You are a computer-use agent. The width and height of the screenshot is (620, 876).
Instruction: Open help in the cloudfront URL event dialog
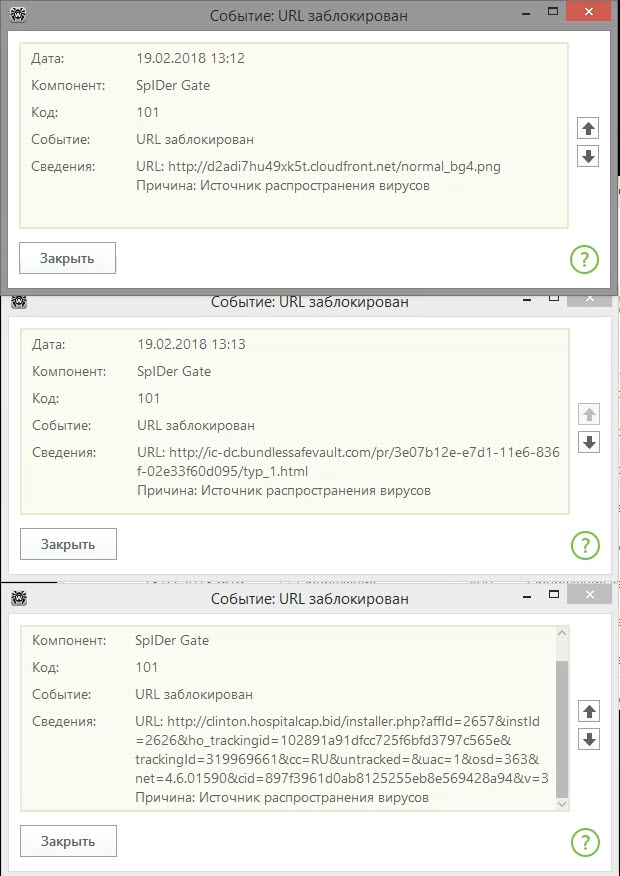point(584,260)
